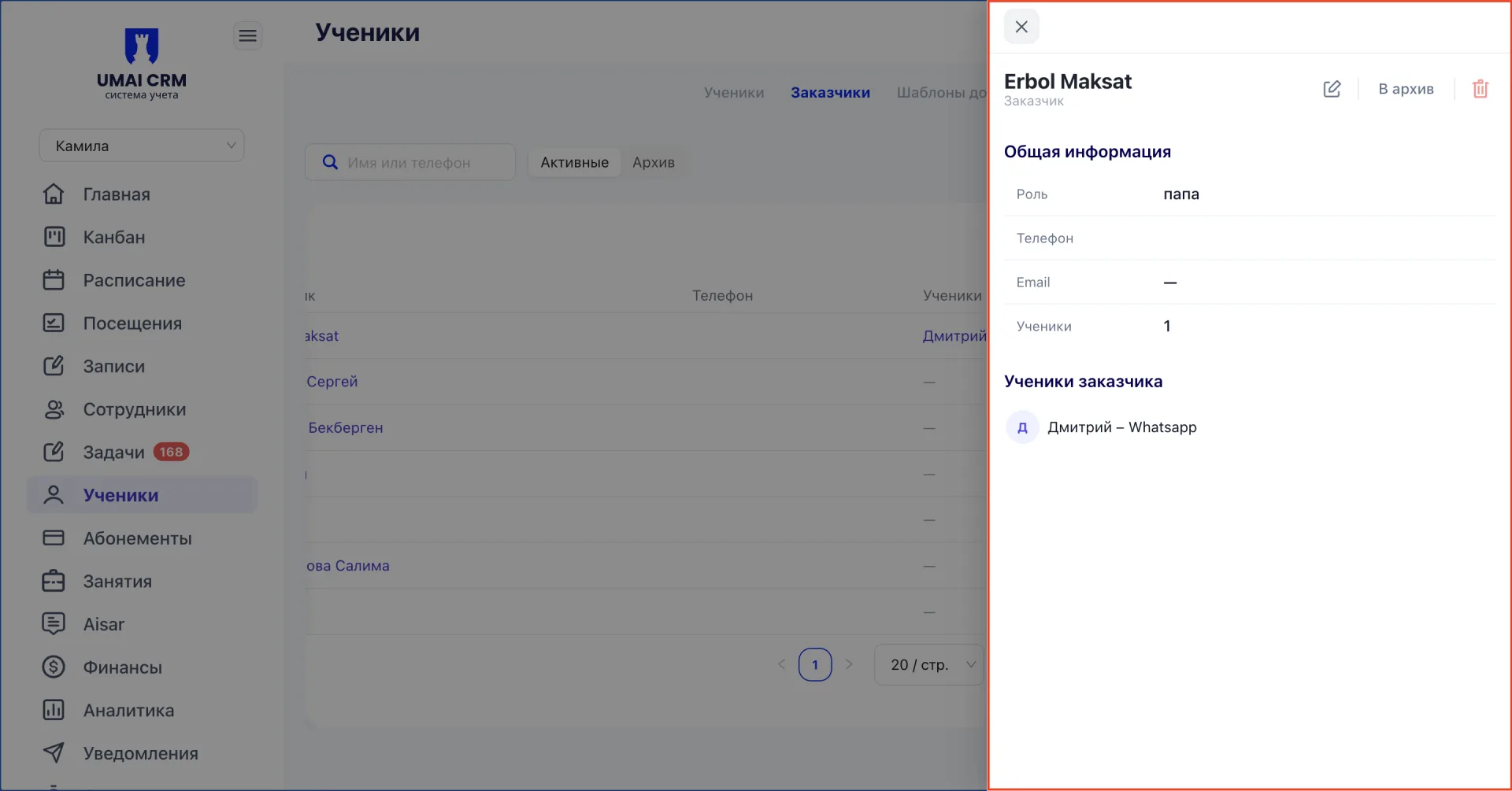Open the Аналитика menu item
The height and width of the screenshot is (791, 1512).
click(129, 710)
